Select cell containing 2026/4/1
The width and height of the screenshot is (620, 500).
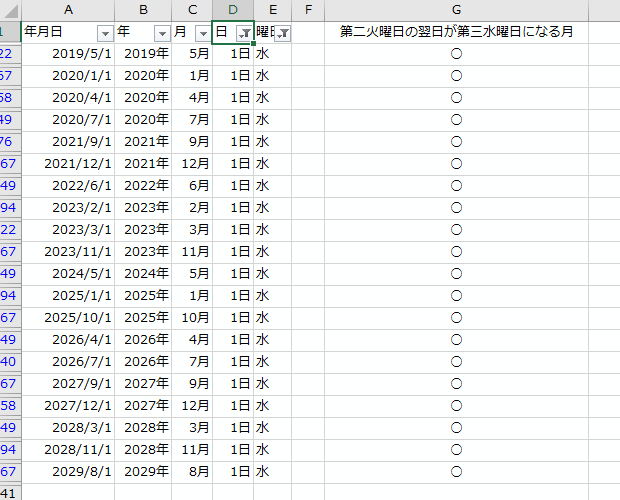coord(68,340)
